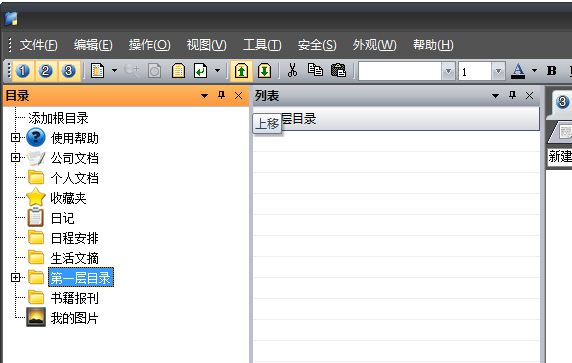Click 添加根目录 in the tree
This screenshot has width=572, height=363.
[58, 118]
